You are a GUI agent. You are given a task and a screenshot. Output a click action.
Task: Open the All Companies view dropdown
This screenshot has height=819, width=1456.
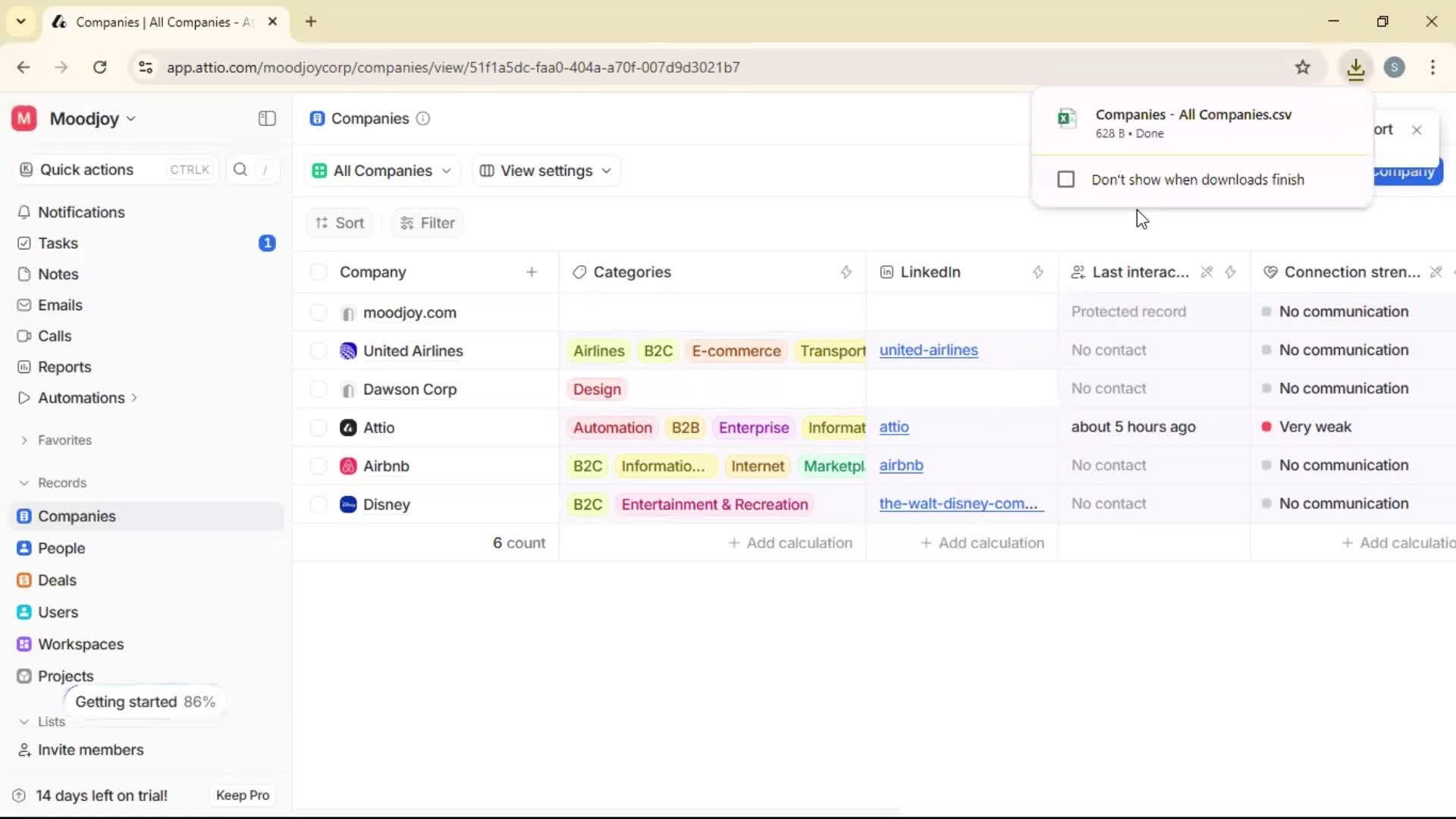tap(381, 171)
